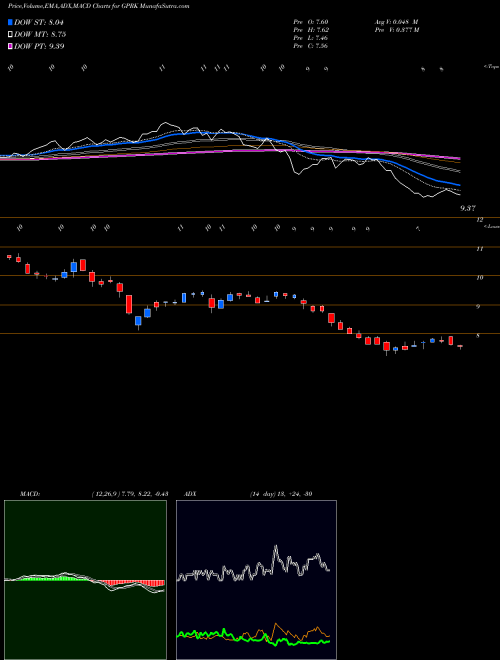The height and width of the screenshot is (660, 500).
Task: Click the MACD parameters '(12,26,9) 7.79, 8.22, -0.43'
Action: [x=130, y=494]
